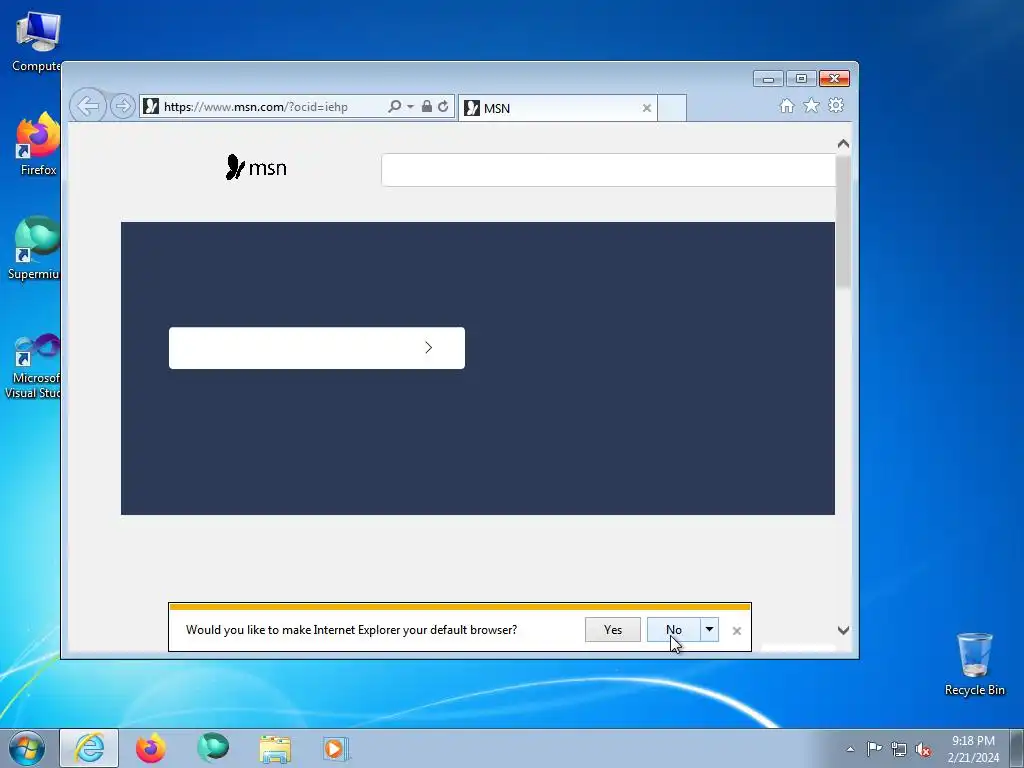
Task: Open the Tools gear menu
Action: pos(836,105)
